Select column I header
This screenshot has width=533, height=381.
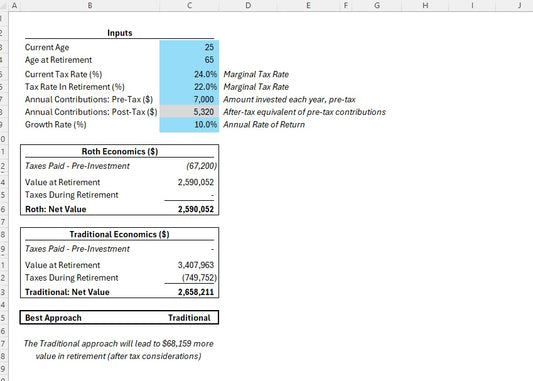coord(472,5)
